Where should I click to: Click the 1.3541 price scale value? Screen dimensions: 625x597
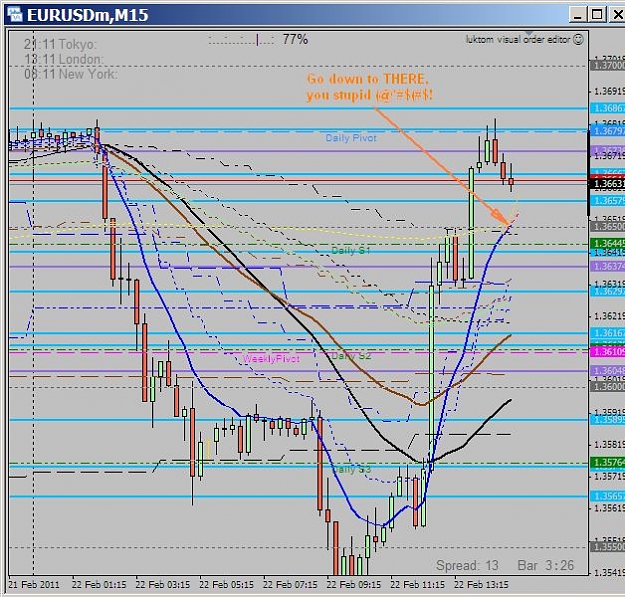coord(609,573)
